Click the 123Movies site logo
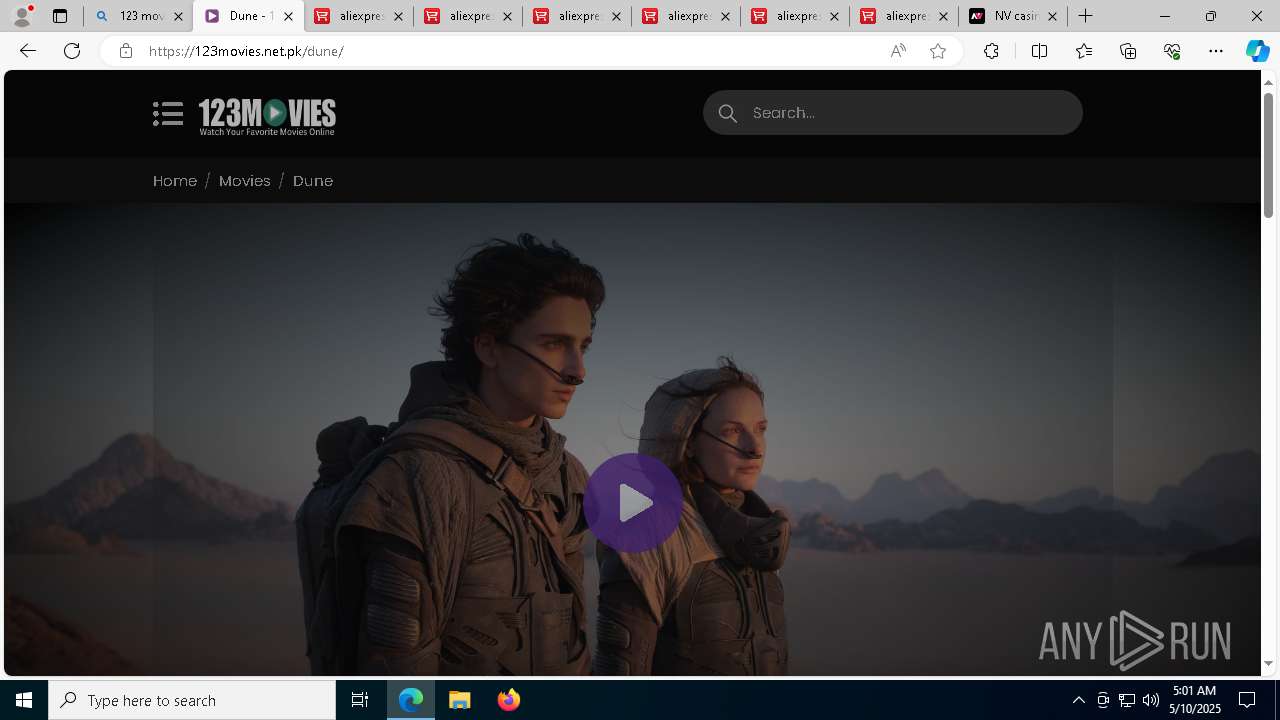Image resolution: width=1280 pixels, height=720 pixels. (x=267, y=116)
